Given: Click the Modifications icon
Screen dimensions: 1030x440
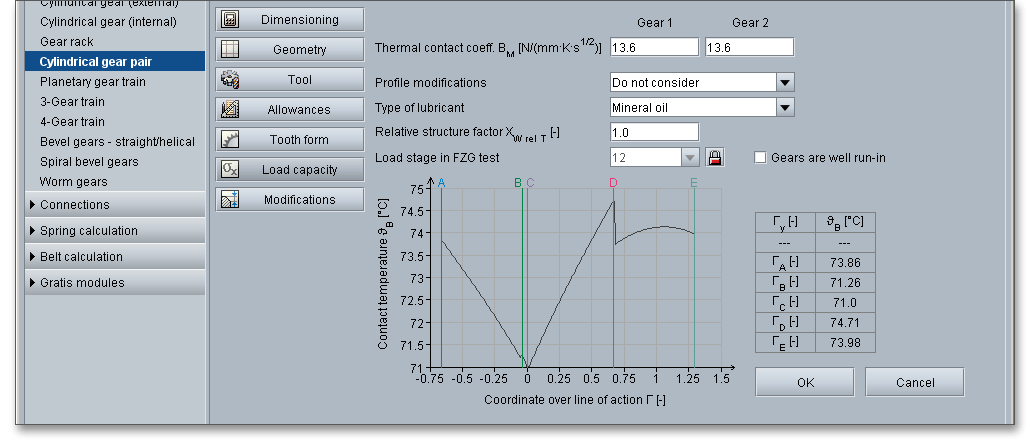Looking at the screenshot, I should pos(229,199).
